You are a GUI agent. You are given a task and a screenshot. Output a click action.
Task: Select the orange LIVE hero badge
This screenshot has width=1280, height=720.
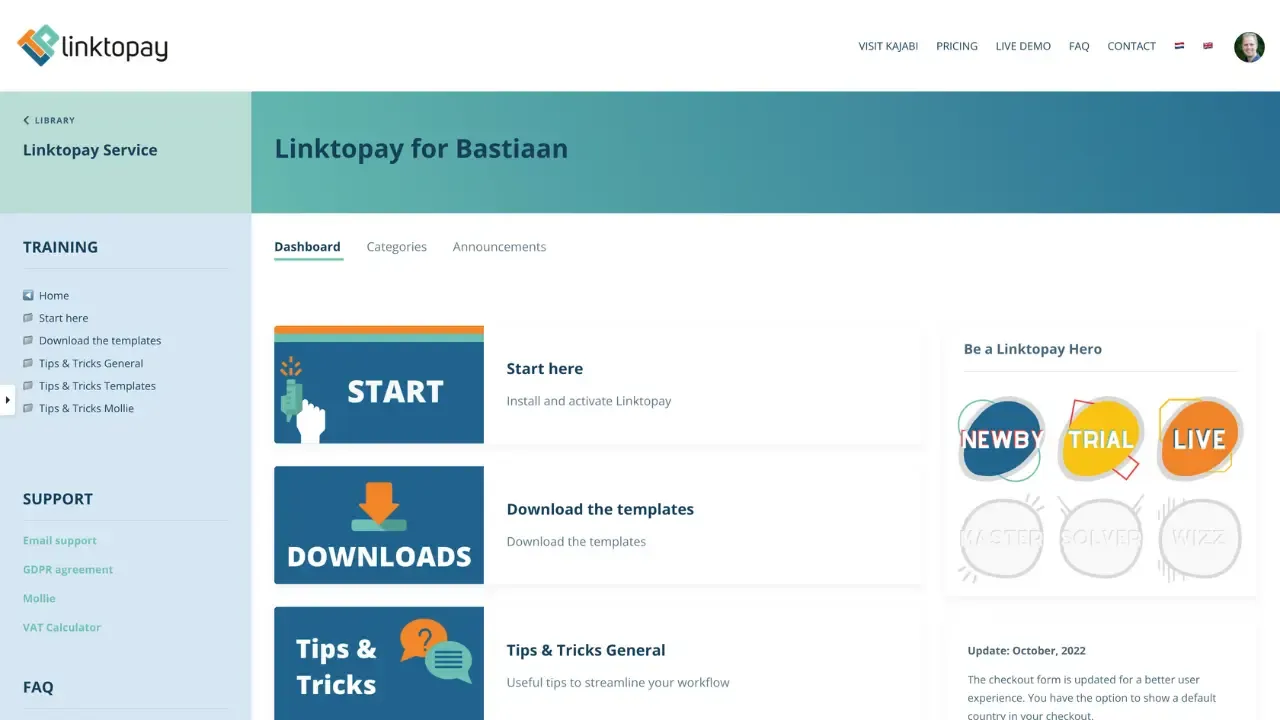[1199, 439]
